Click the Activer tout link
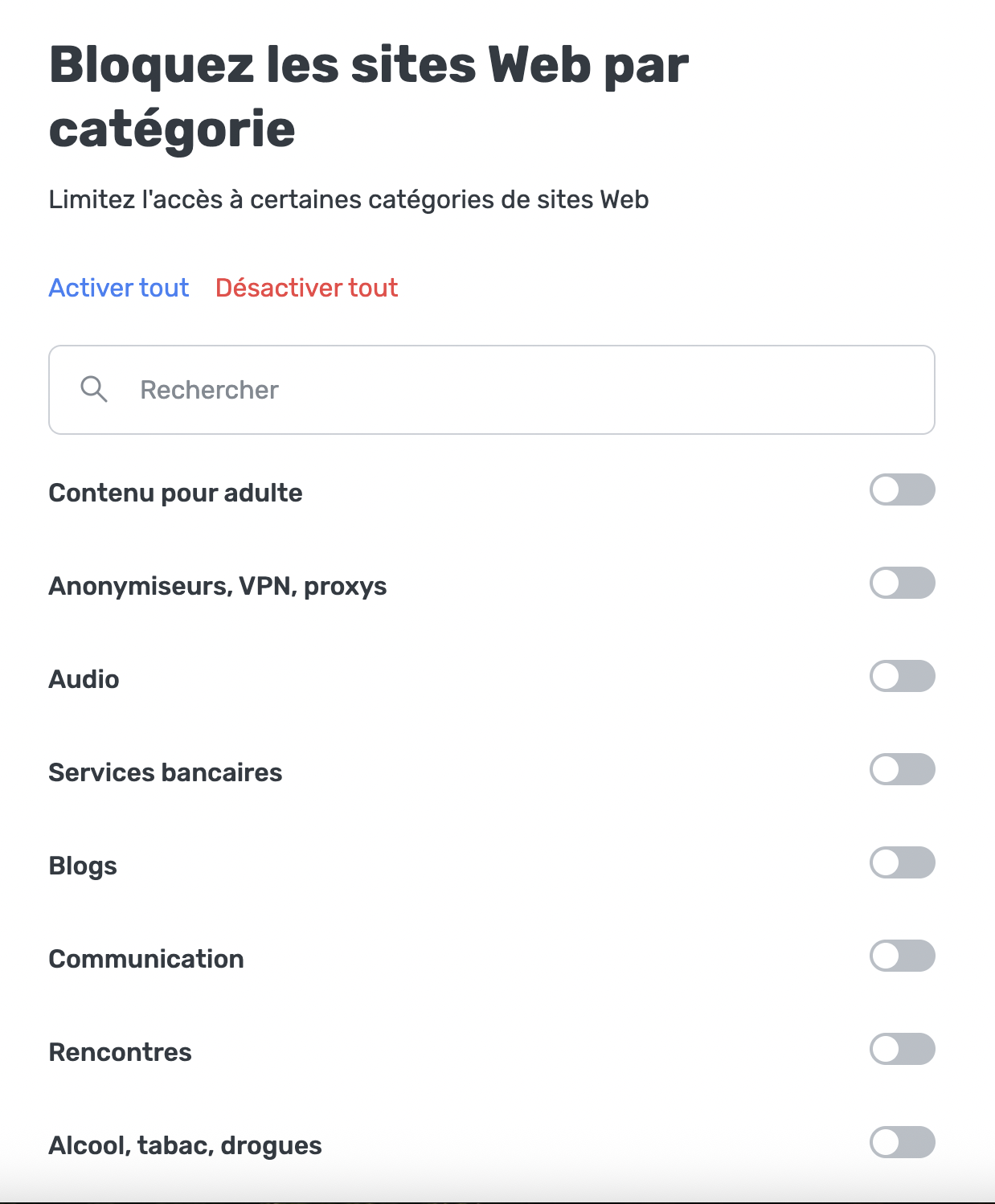 [x=119, y=288]
